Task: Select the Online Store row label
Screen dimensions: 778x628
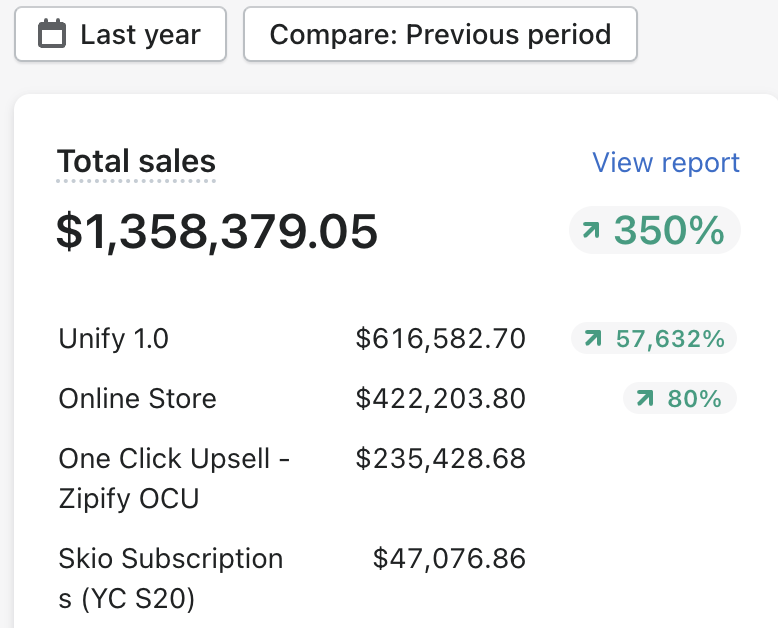Action: [x=137, y=398]
